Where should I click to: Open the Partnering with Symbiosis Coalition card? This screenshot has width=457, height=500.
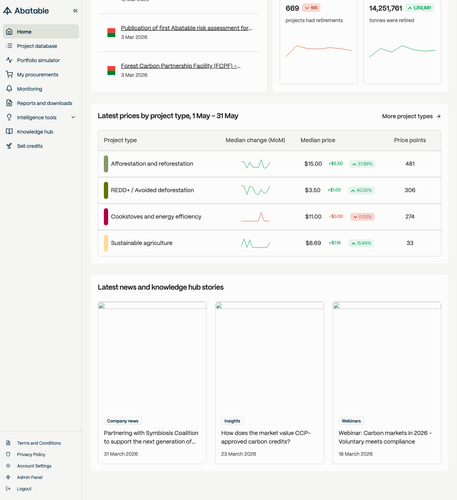click(x=152, y=383)
